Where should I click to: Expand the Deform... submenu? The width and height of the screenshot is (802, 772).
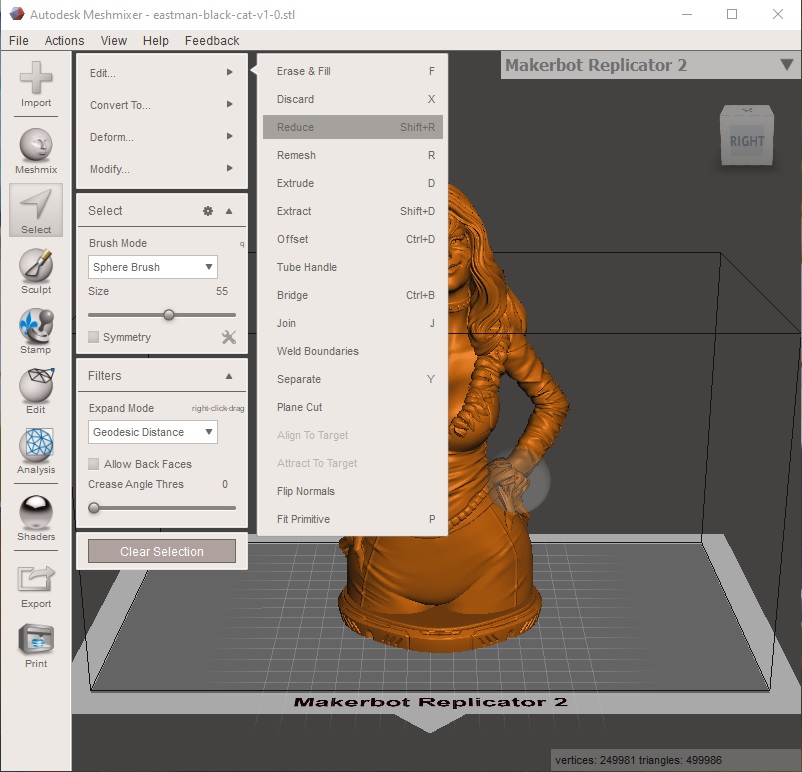tap(162, 137)
